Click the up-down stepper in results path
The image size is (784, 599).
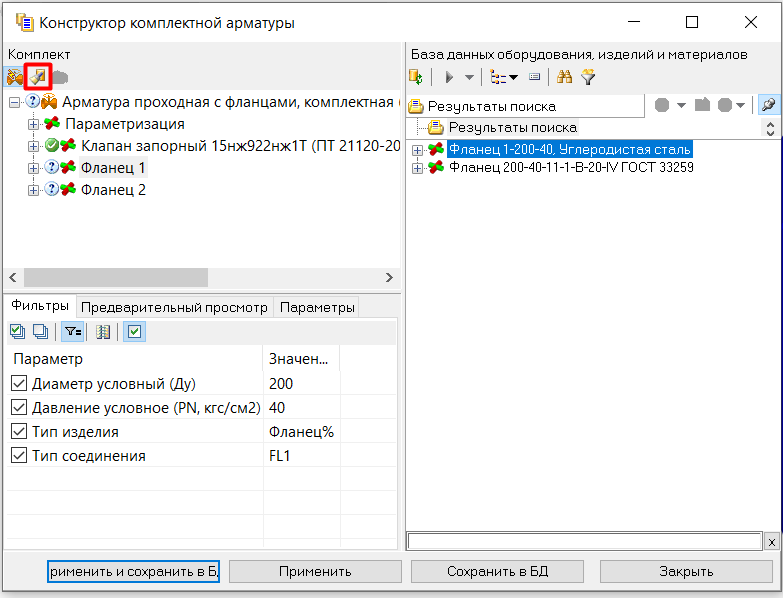[x=770, y=128]
